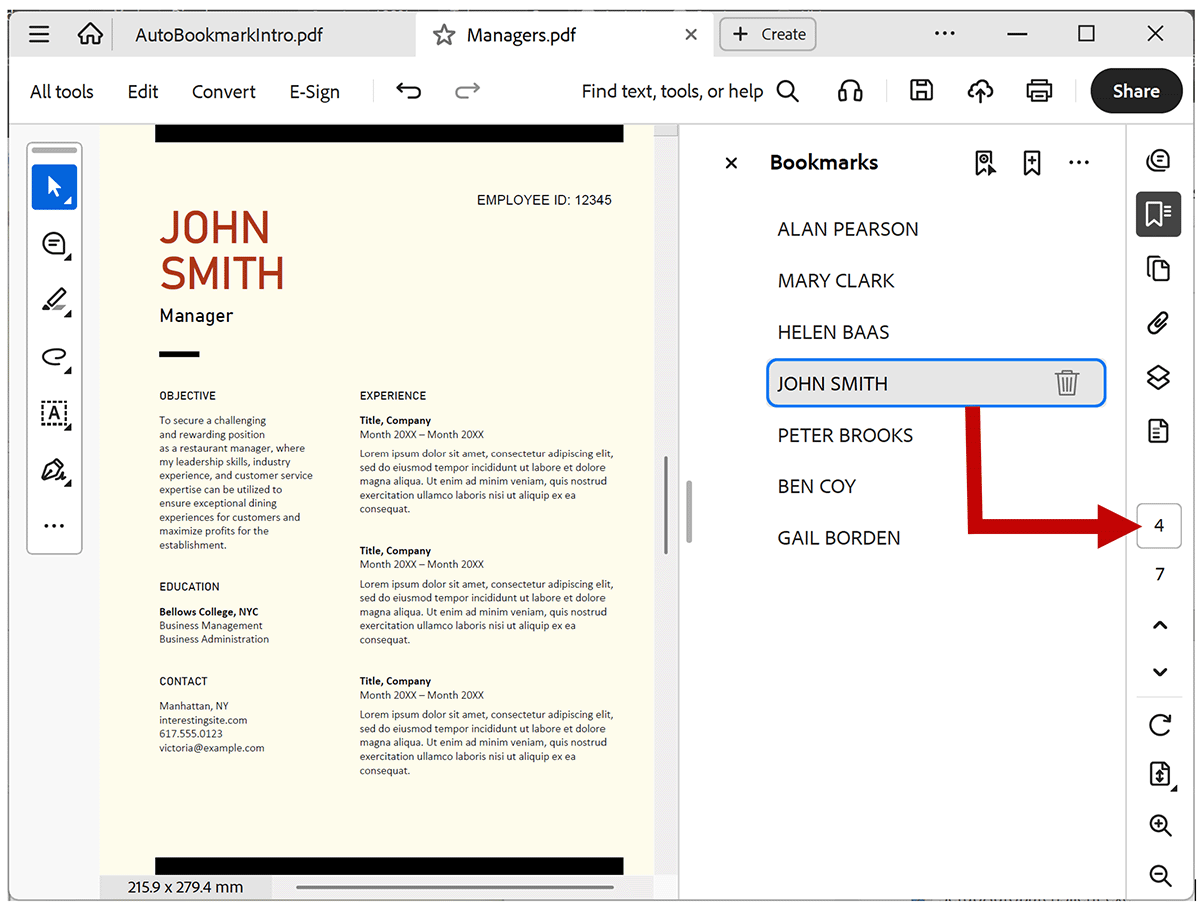This screenshot has width=1200, height=909.
Task: Select the GAIL BORDEN bookmark
Action: 839,538
